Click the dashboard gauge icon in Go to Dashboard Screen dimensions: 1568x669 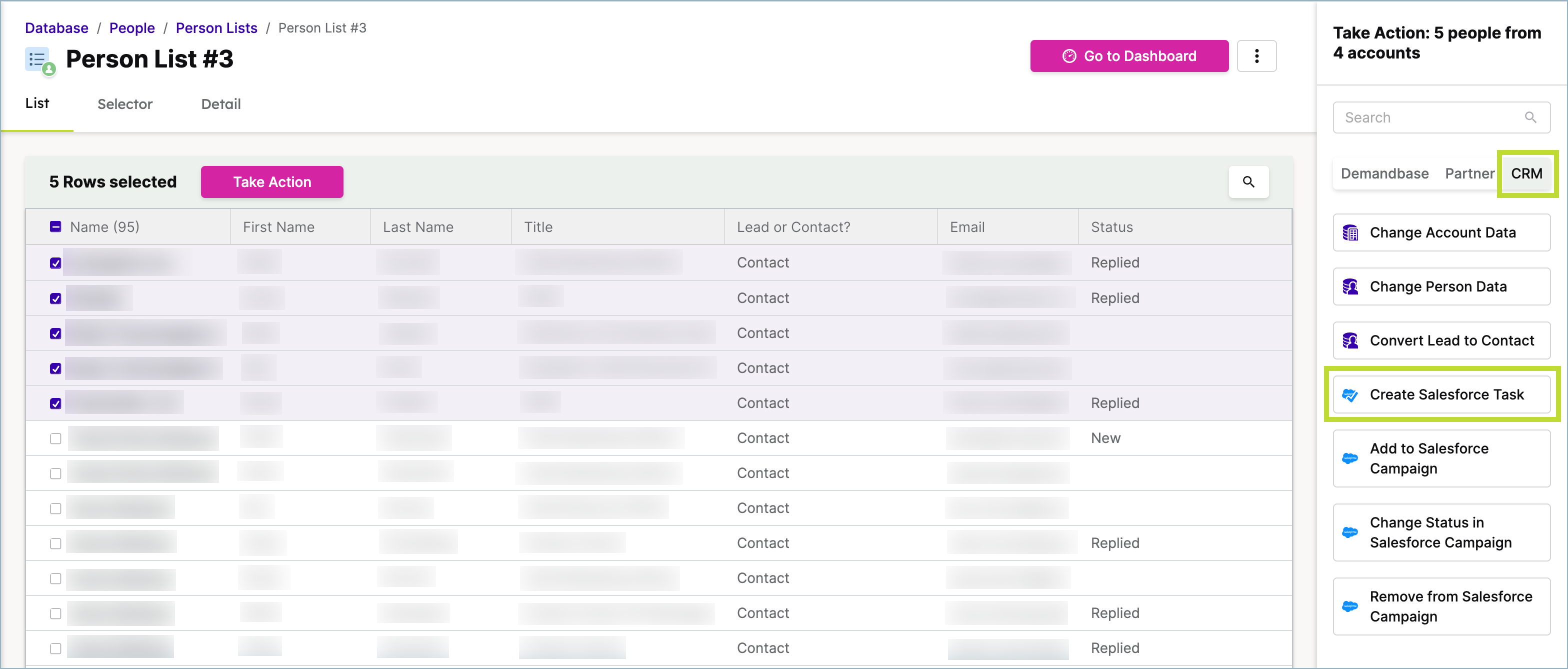click(1069, 56)
